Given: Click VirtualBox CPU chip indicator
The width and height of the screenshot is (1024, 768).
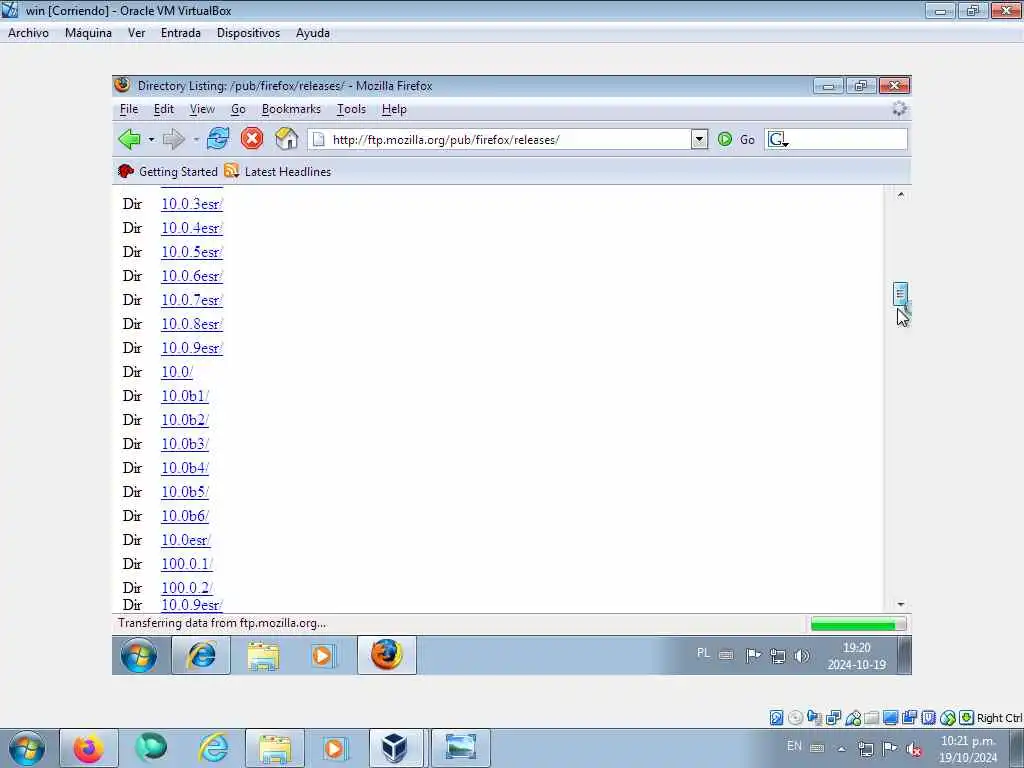Looking at the screenshot, I should point(928,718).
